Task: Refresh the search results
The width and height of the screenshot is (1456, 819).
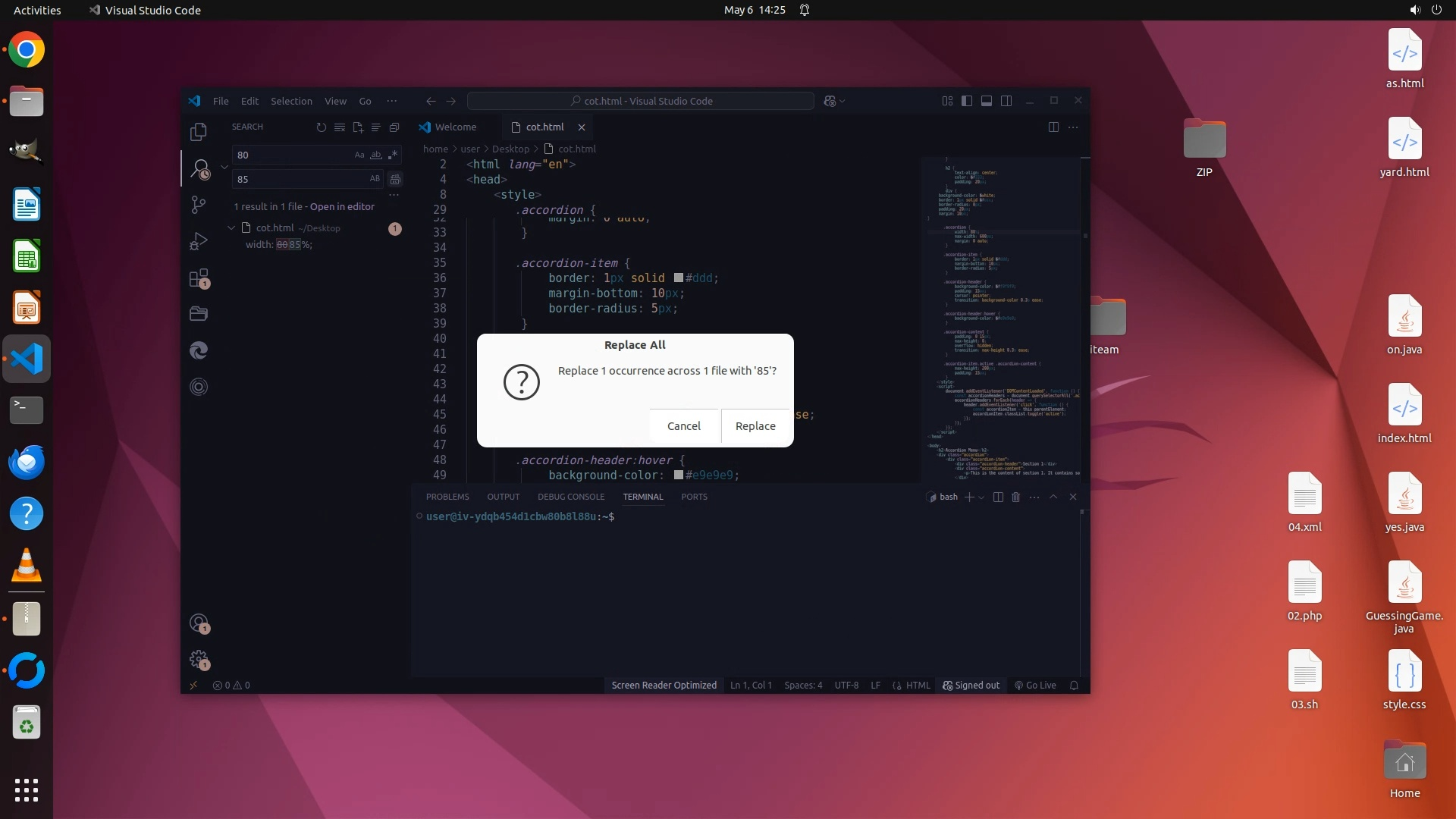Action: 321,127
